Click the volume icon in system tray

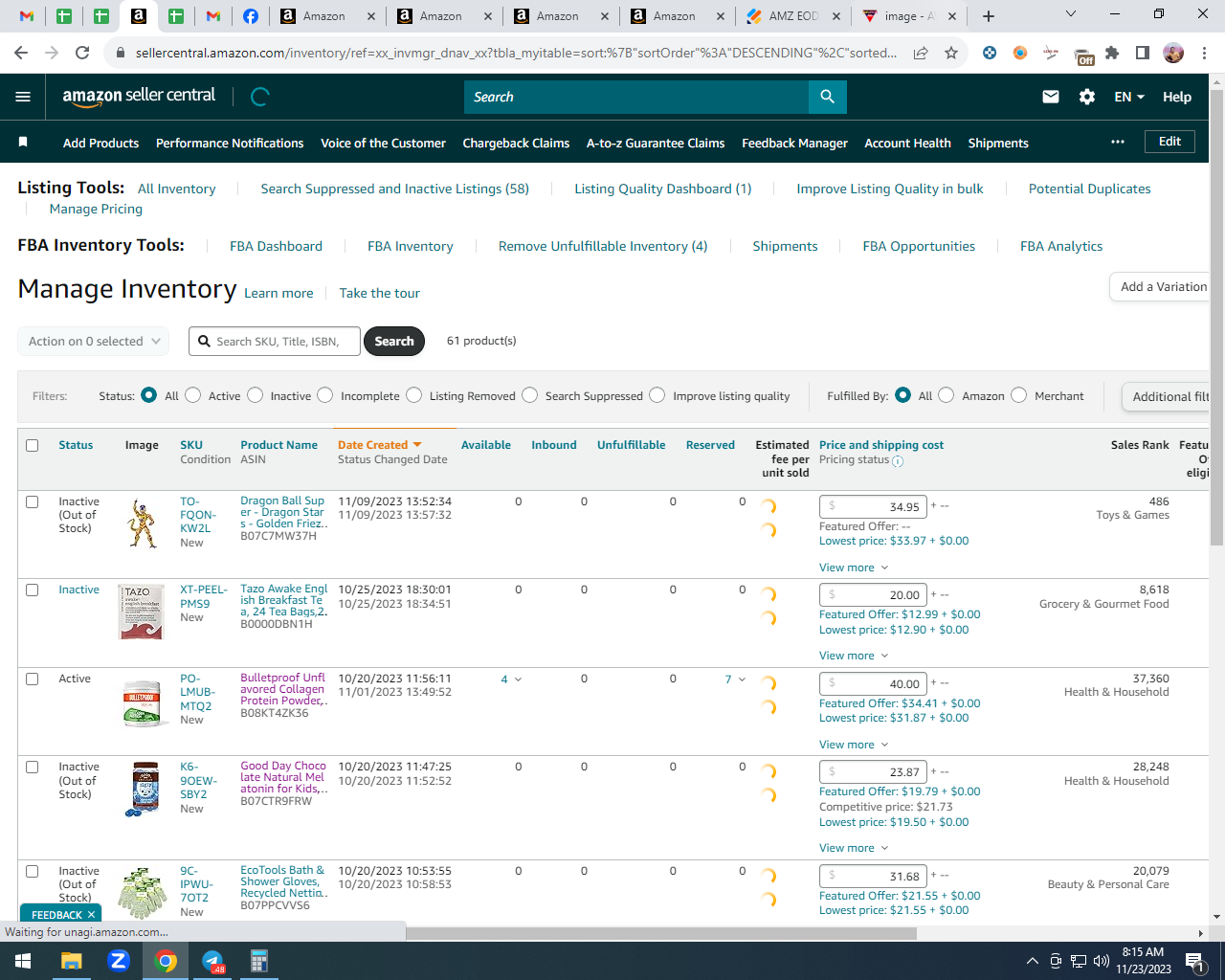(x=1102, y=961)
